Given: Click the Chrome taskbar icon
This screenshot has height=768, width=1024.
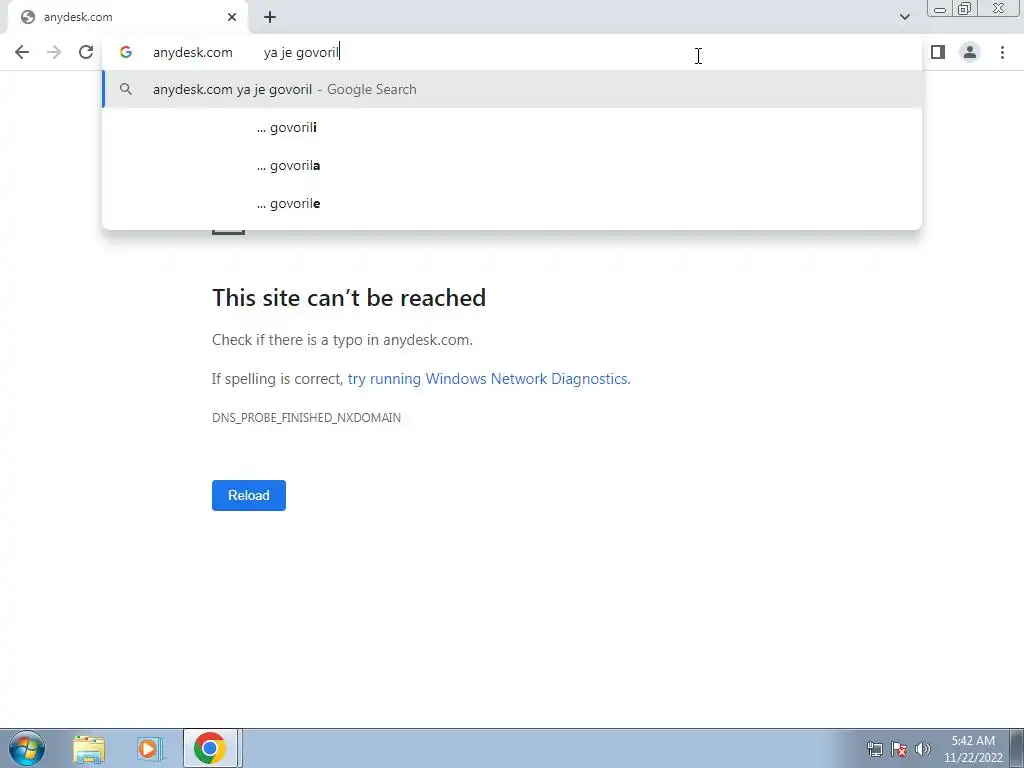Looking at the screenshot, I should coord(210,748).
